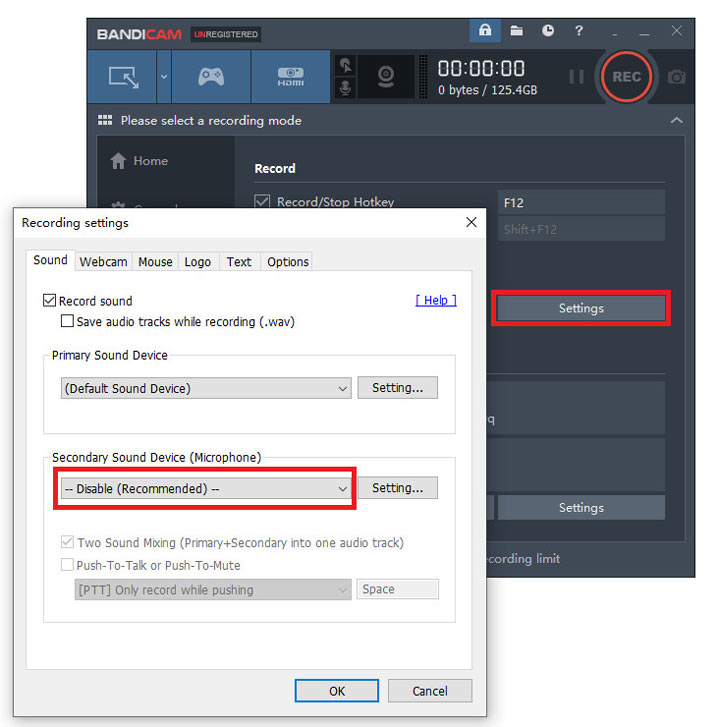Switch to game recording mode
720x727 pixels.
pyautogui.click(x=210, y=77)
